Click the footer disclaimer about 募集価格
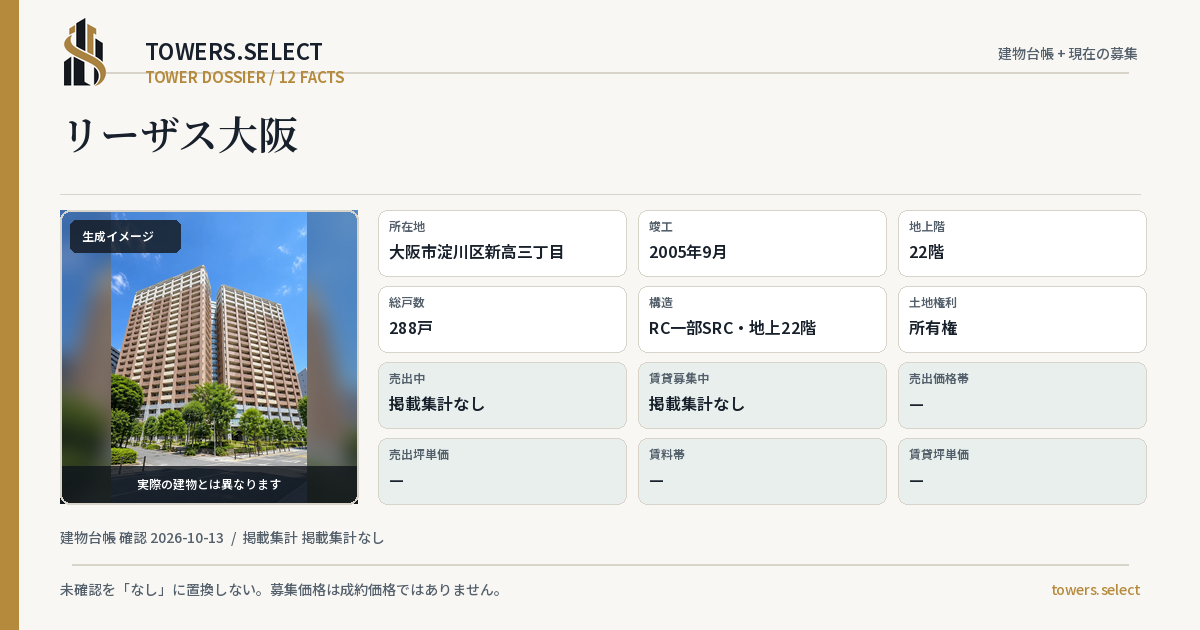Viewport: 1200px width, 630px height. [x=281, y=590]
